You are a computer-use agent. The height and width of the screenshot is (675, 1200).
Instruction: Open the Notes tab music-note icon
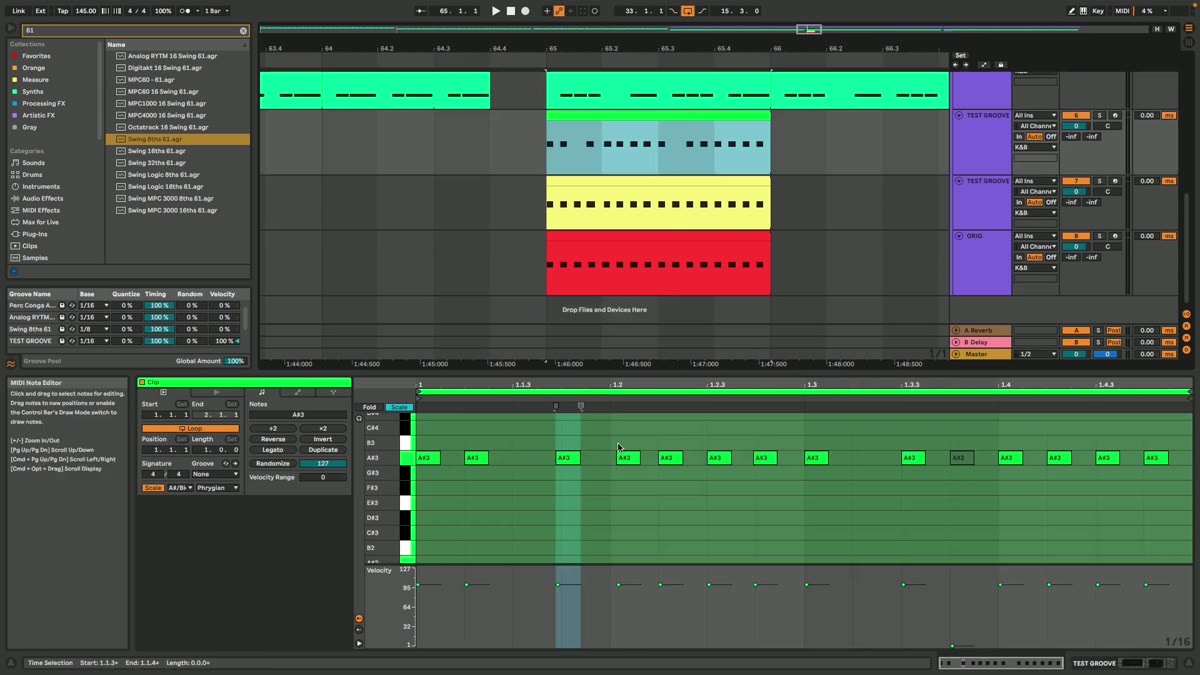click(x=261, y=392)
